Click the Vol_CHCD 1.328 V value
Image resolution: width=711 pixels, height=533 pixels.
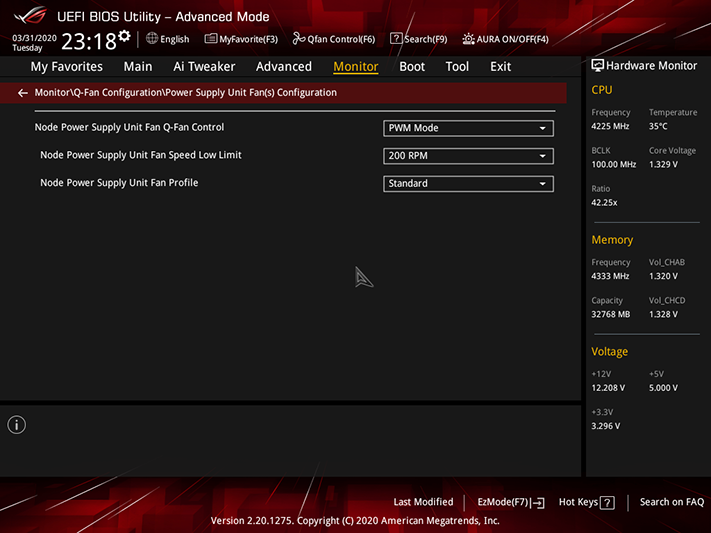(x=663, y=314)
